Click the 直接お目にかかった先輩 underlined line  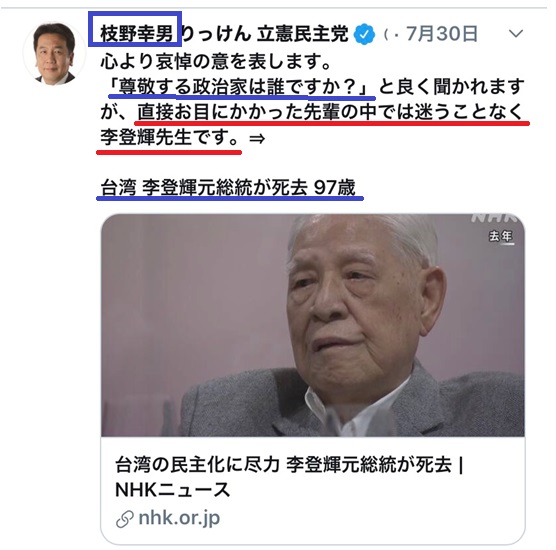coord(330,112)
